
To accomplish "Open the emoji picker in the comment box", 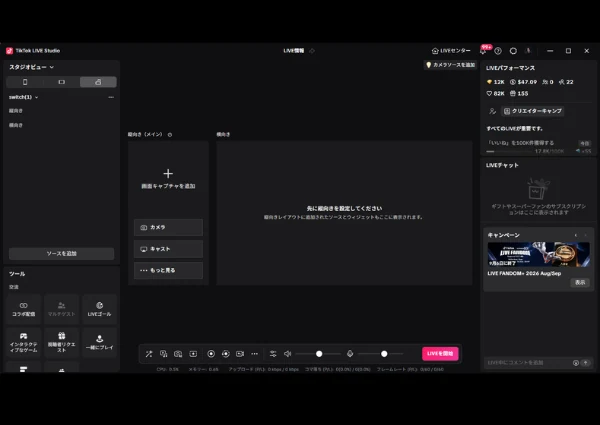I will [x=576, y=363].
